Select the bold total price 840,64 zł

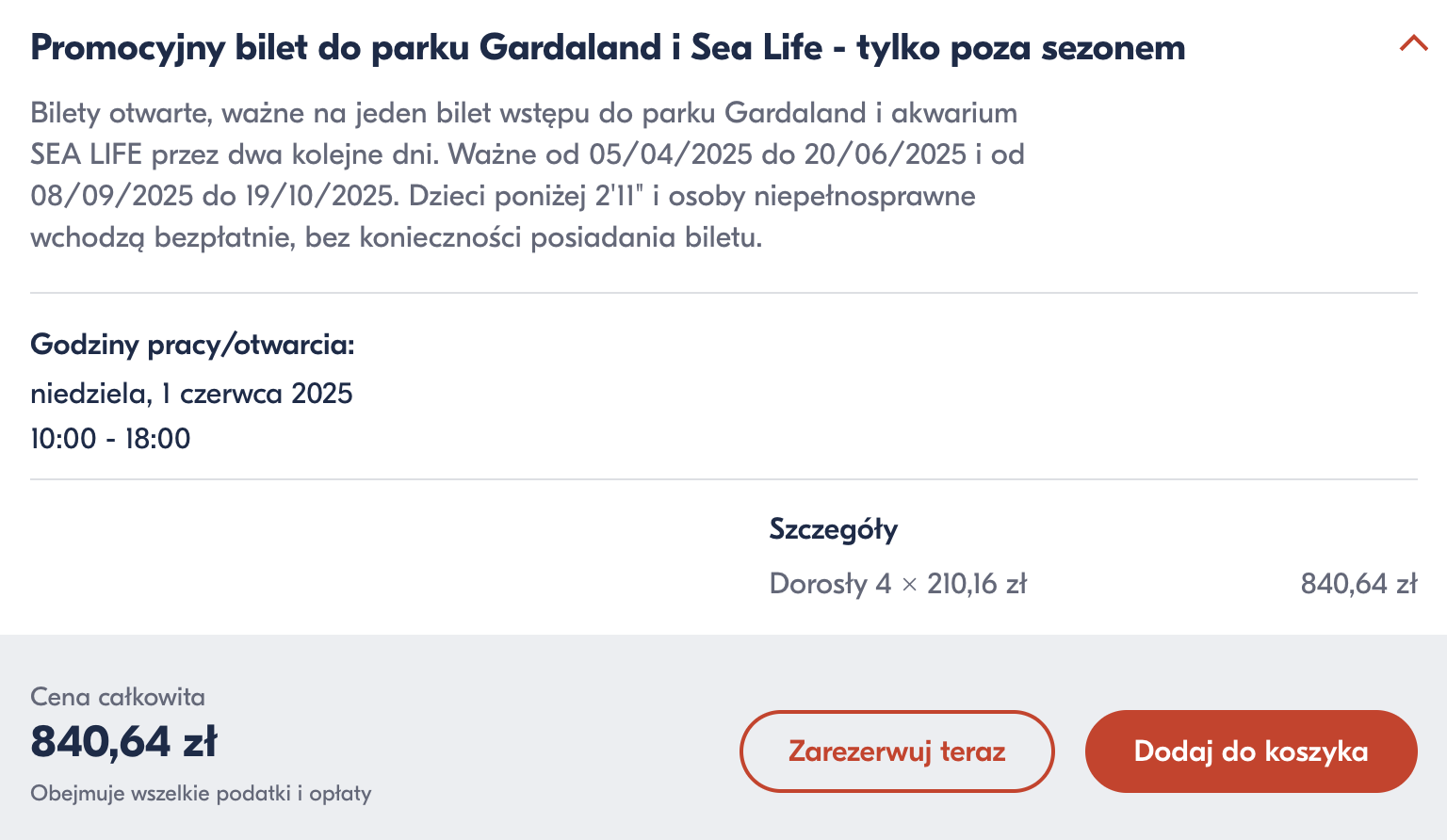(x=124, y=742)
